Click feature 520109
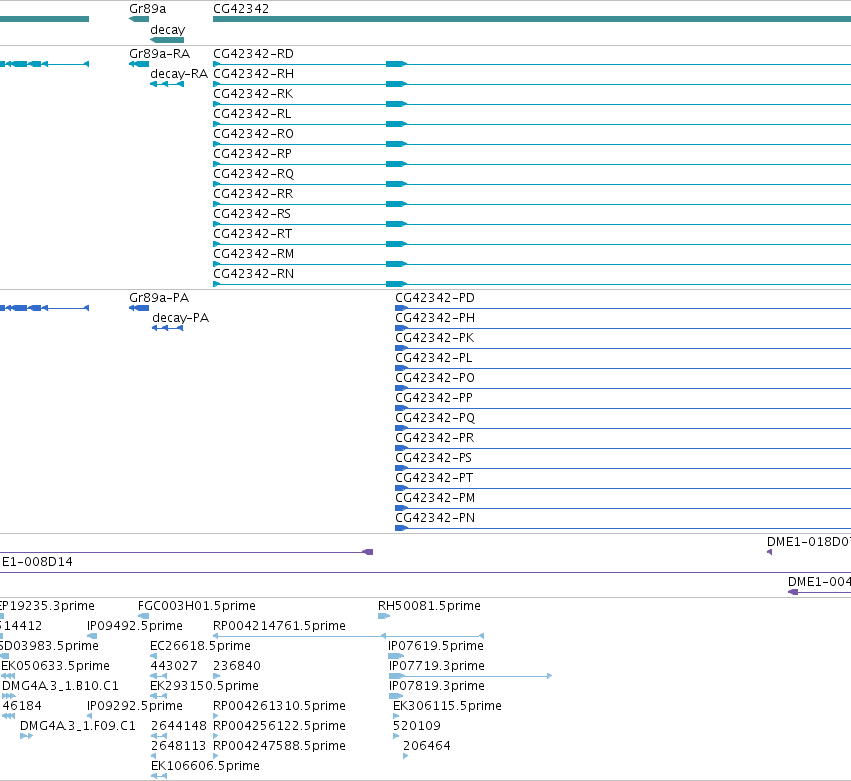851x781 pixels. tap(417, 727)
